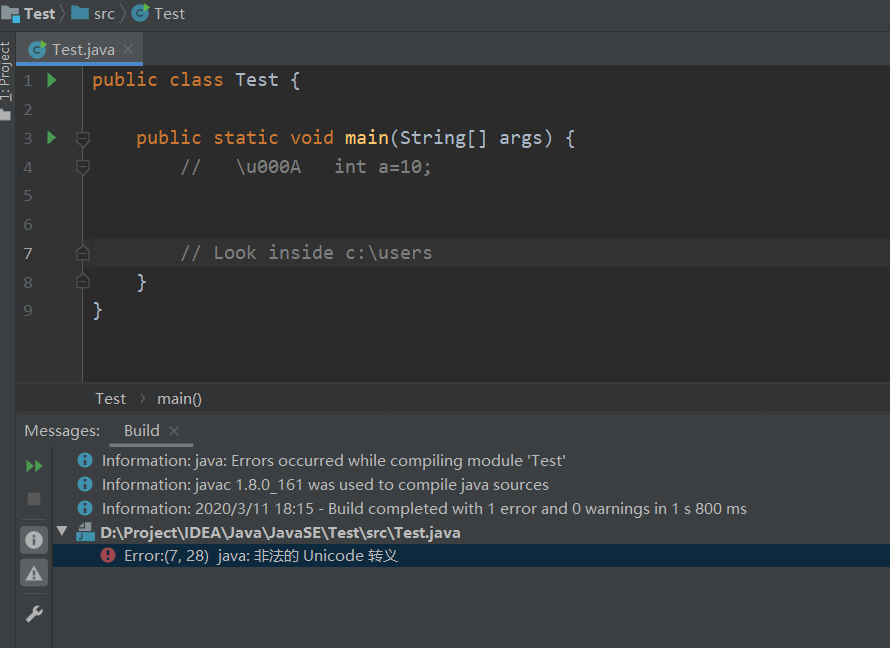Open the Project tool window sidebar tab
This screenshot has width=890, height=648.
(x=6, y=71)
